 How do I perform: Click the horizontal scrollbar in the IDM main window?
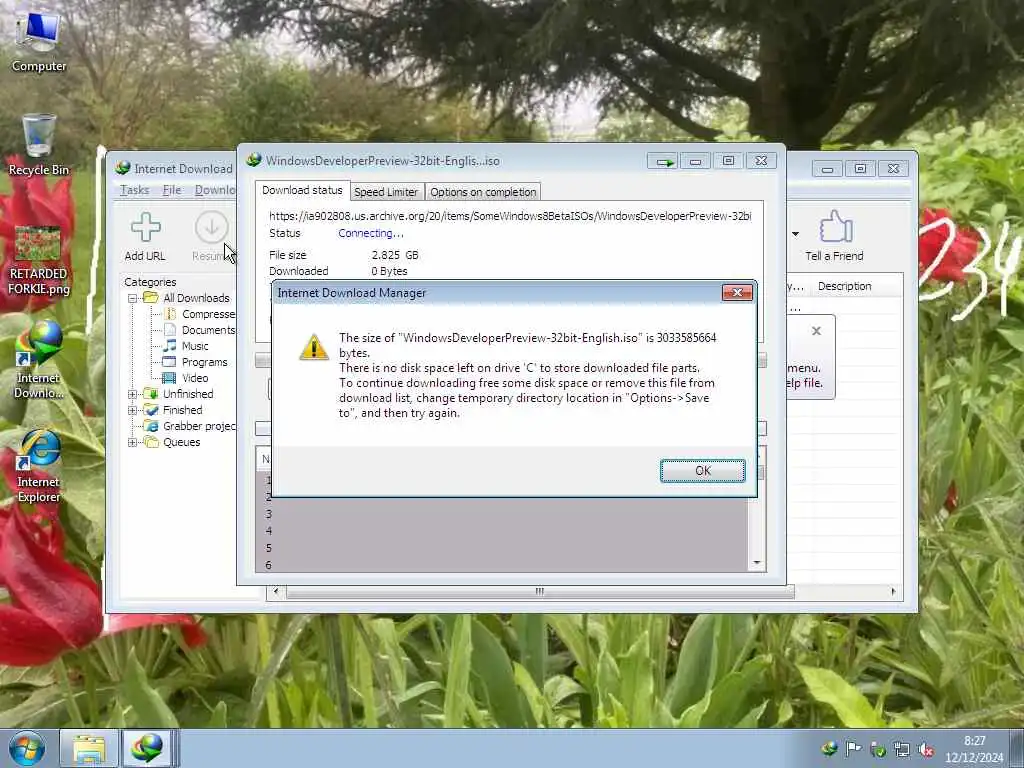(539, 592)
